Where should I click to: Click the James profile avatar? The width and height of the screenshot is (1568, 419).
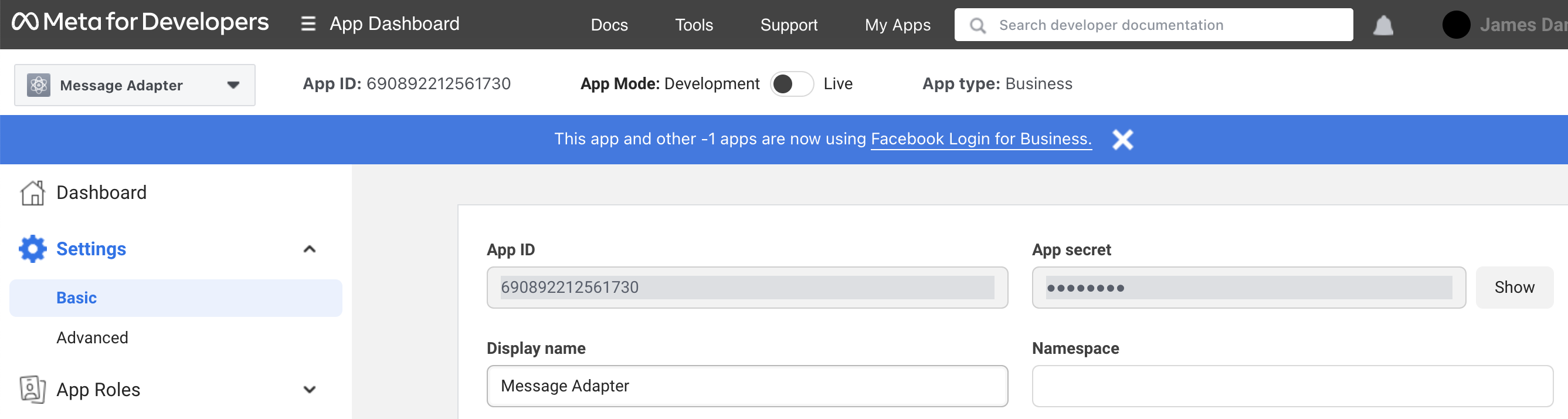point(1456,25)
